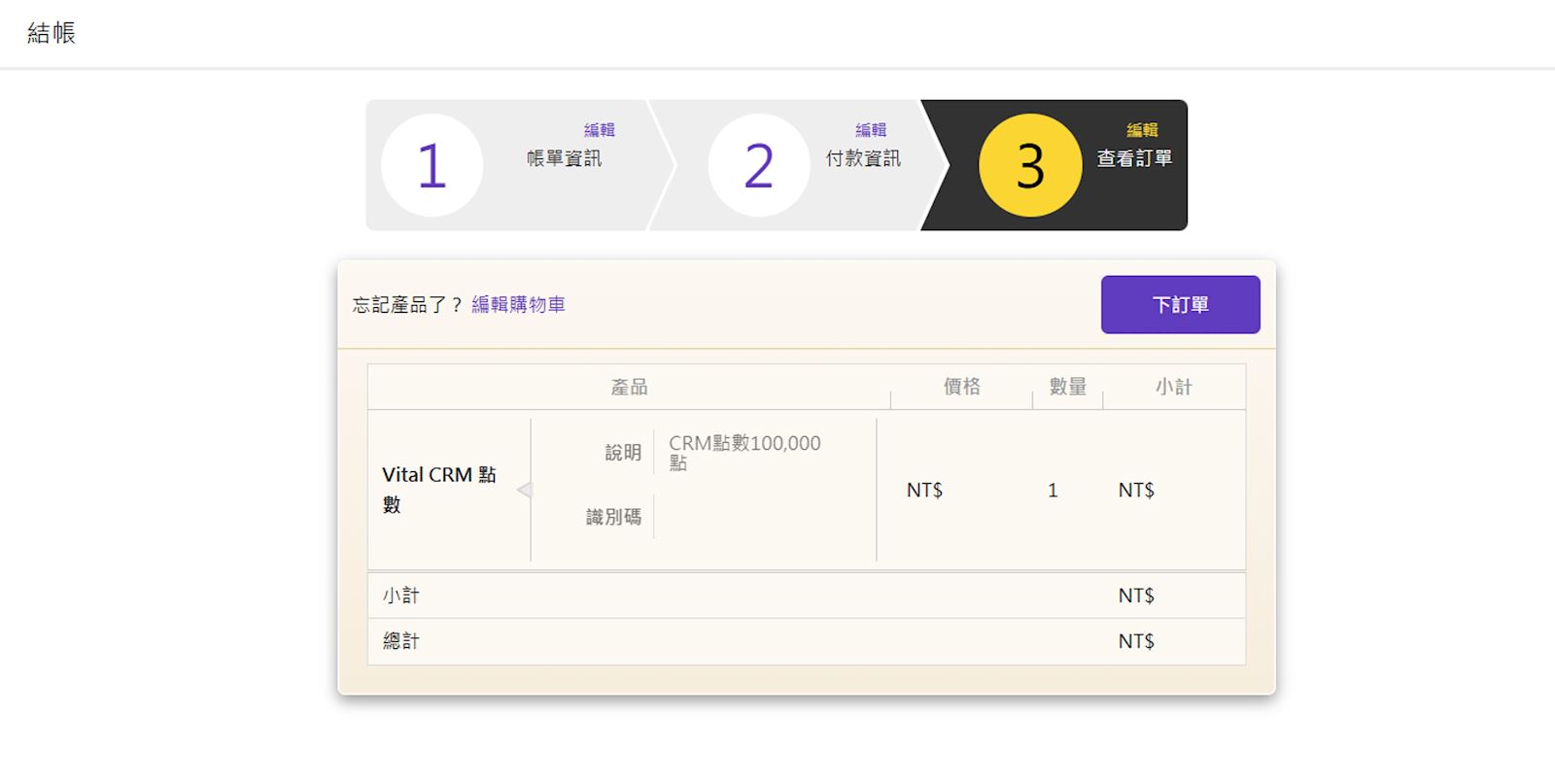Click the 小計 column header
1555x784 pixels.
click(x=1173, y=387)
